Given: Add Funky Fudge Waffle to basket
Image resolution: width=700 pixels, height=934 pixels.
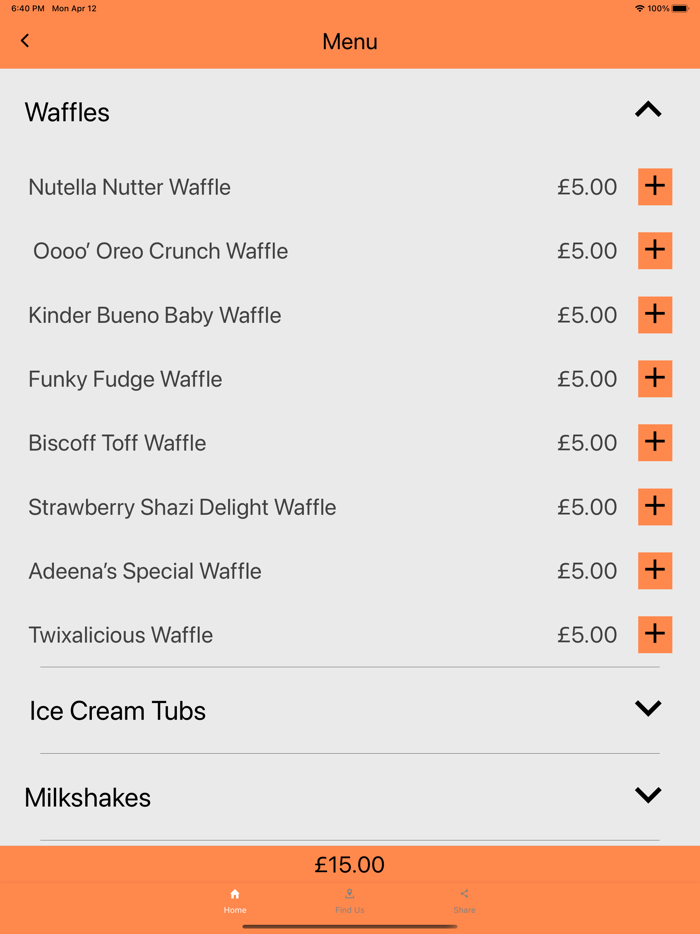Looking at the screenshot, I should tap(655, 379).
